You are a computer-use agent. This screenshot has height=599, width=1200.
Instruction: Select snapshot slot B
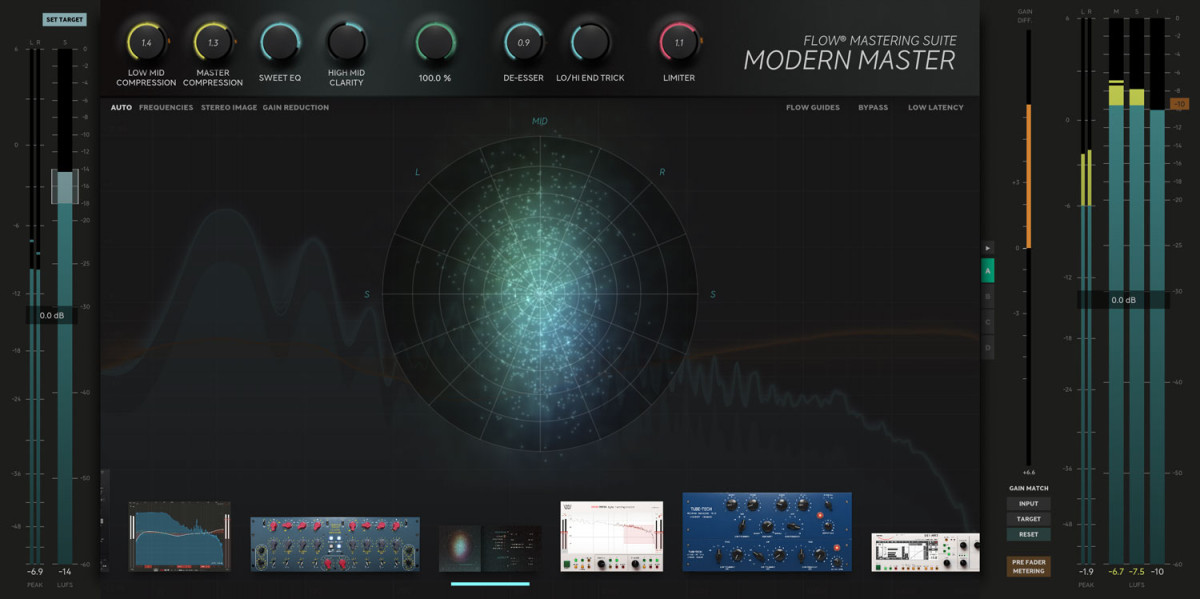[988, 296]
